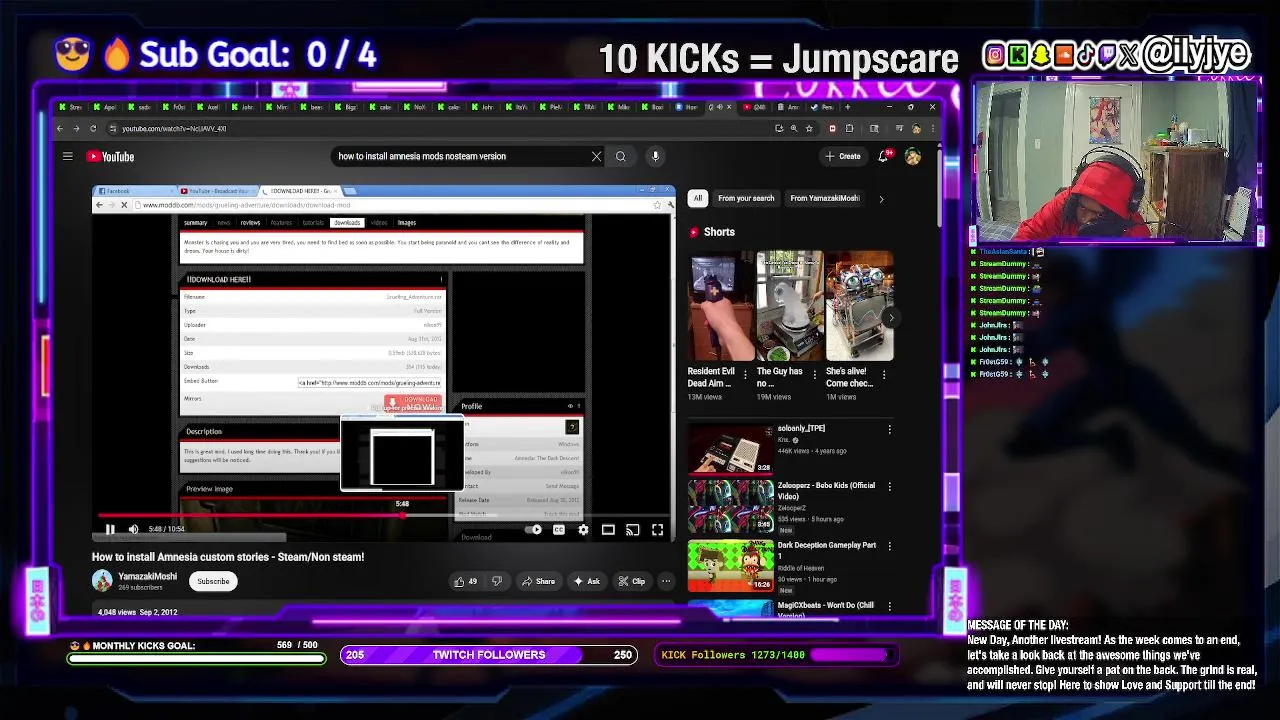Pause the video with the pause button
The image size is (1280, 720).
[x=110, y=529]
